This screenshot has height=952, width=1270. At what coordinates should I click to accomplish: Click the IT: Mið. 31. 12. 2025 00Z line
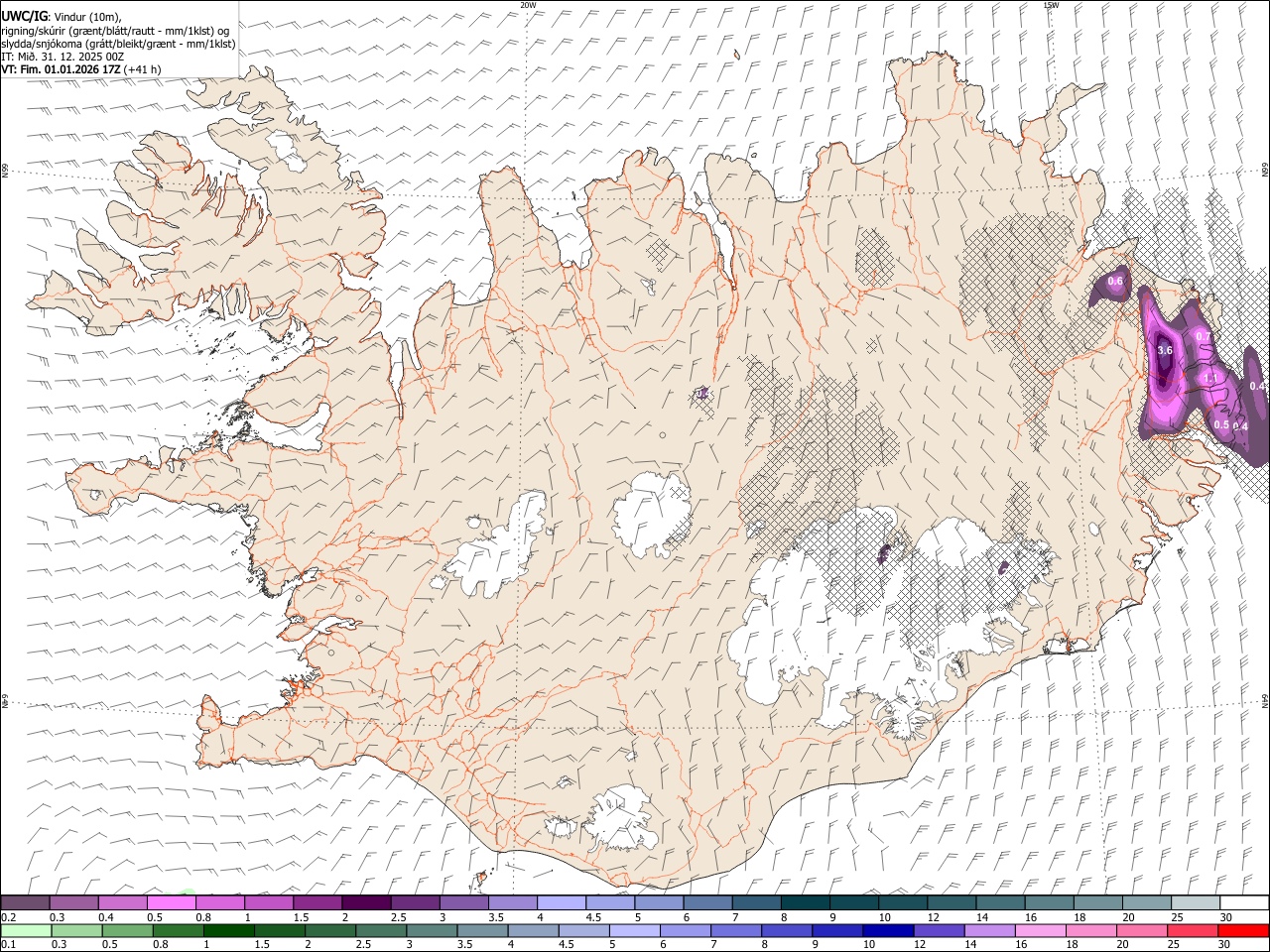click(x=63, y=57)
